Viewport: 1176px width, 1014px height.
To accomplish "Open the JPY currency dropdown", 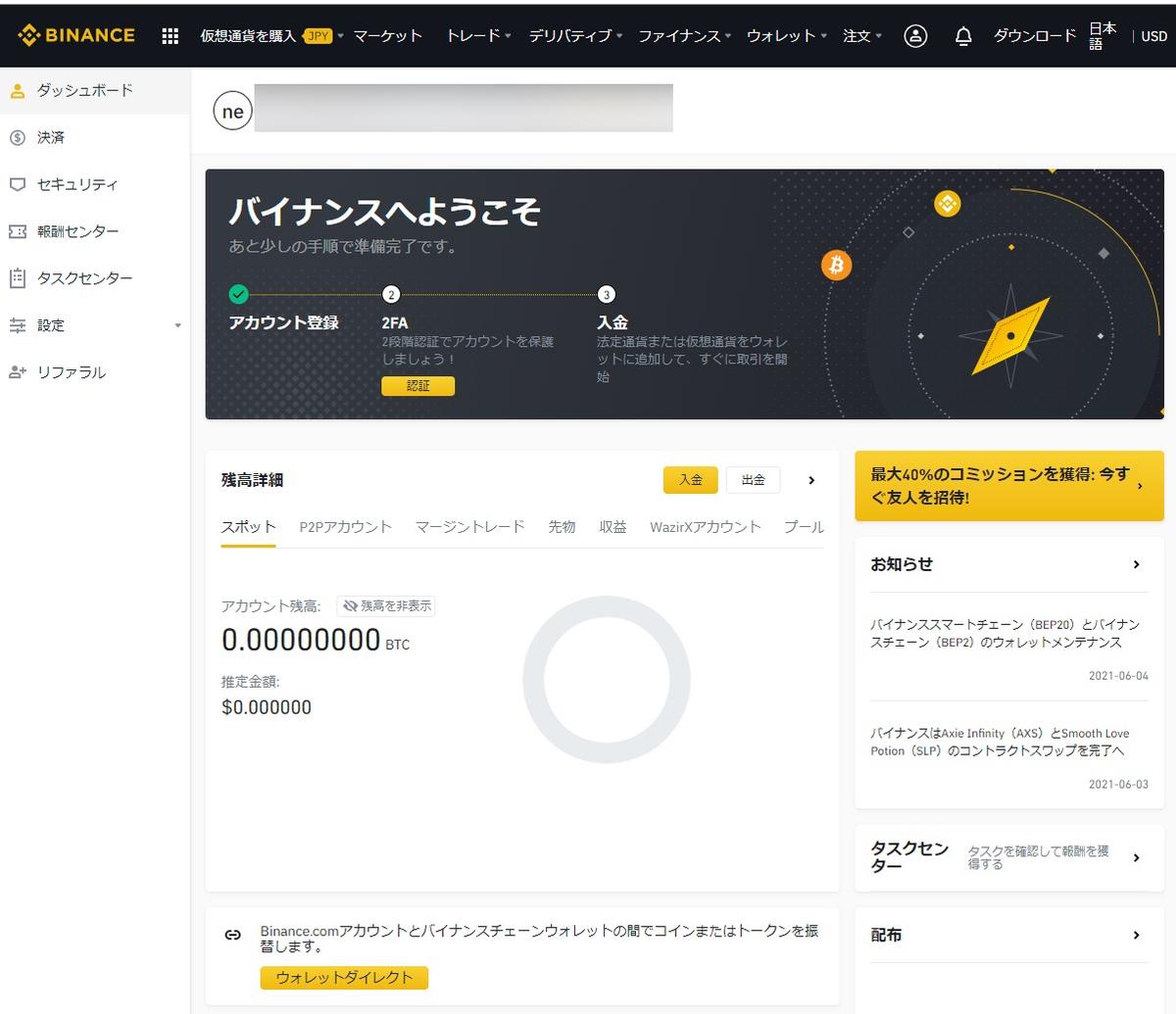I will 318,34.
